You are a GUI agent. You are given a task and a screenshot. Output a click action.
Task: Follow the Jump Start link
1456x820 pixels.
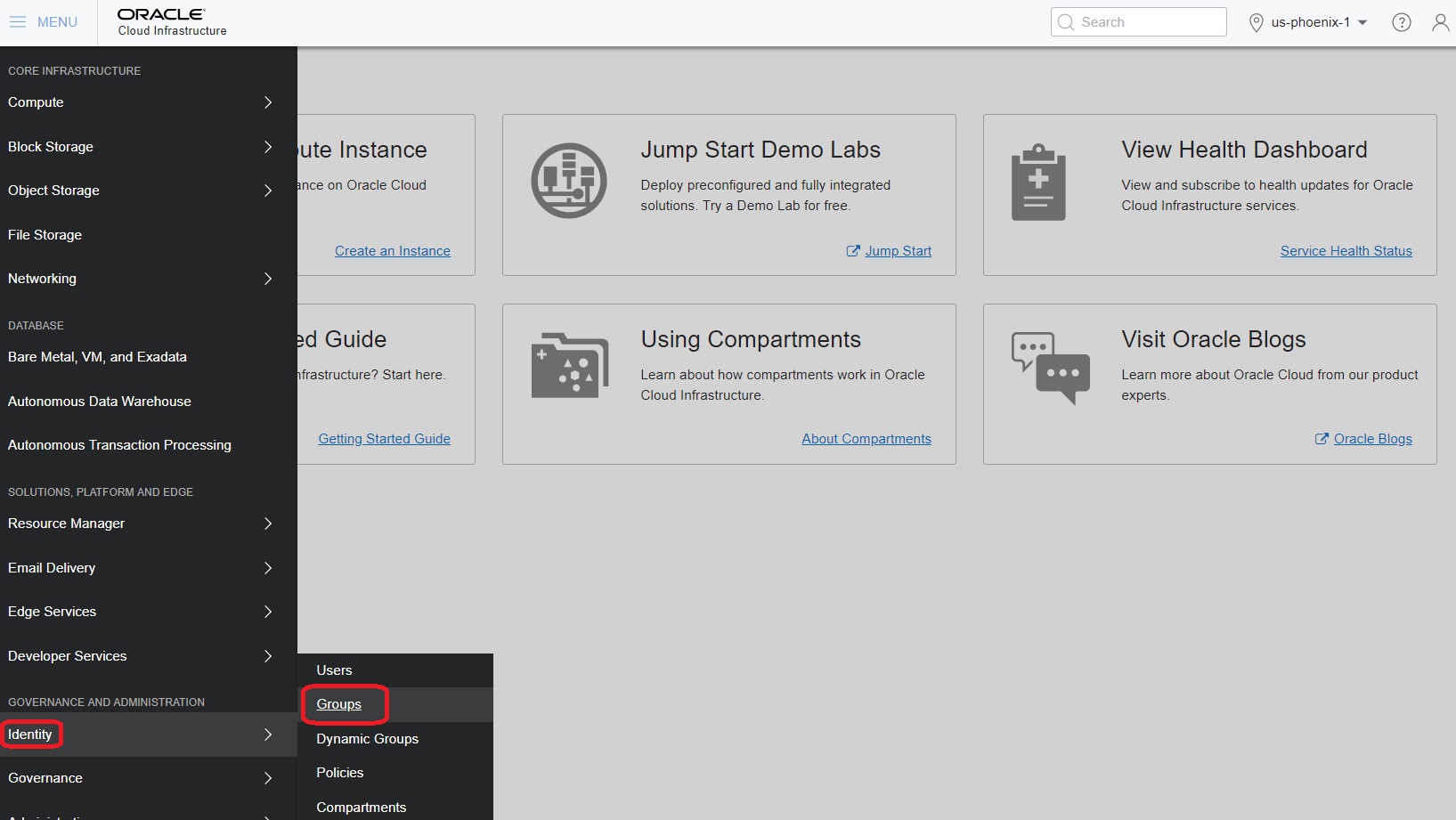[899, 251]
